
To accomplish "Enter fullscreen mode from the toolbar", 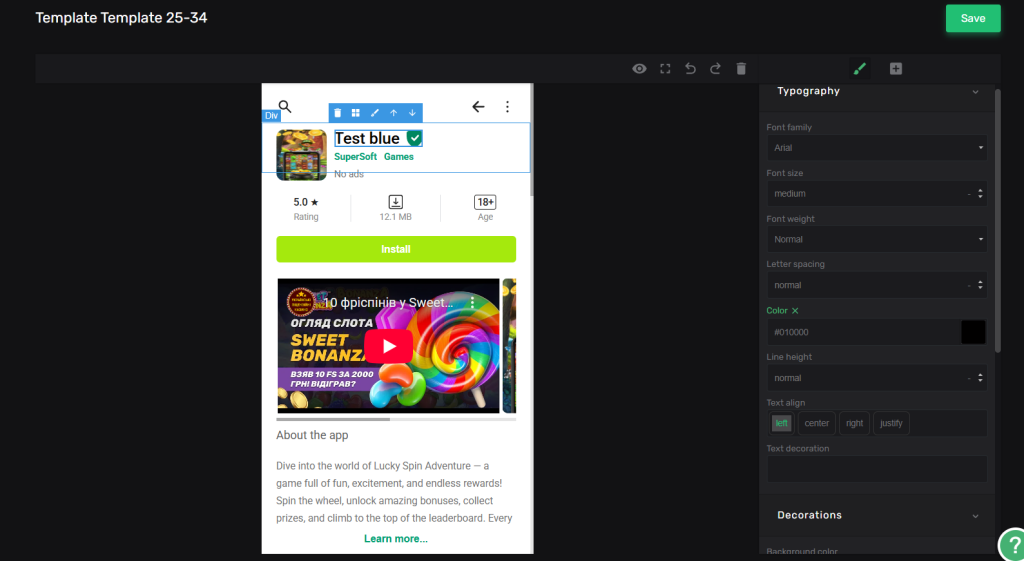I will (x=665, y=69).
